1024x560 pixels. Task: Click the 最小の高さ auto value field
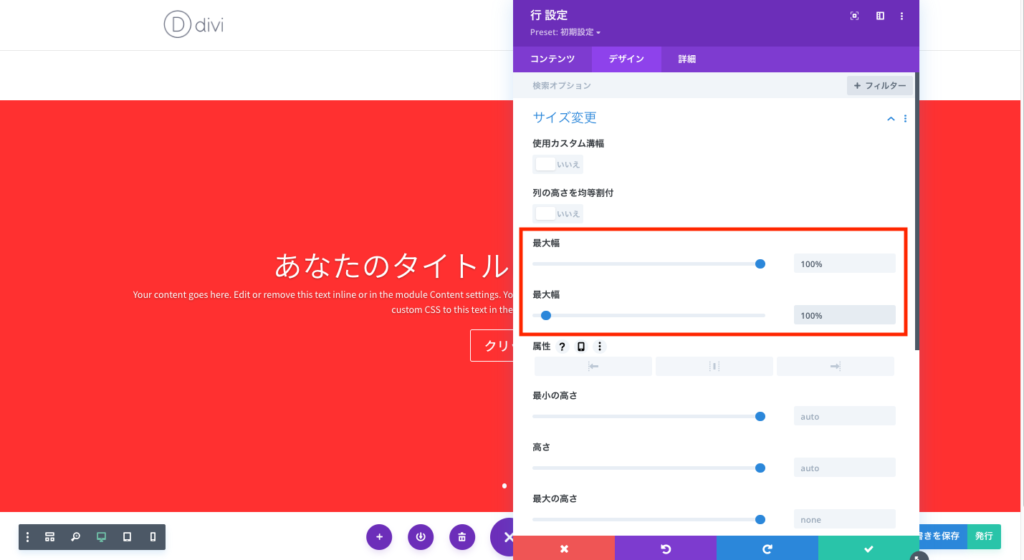tap(844, 416)
